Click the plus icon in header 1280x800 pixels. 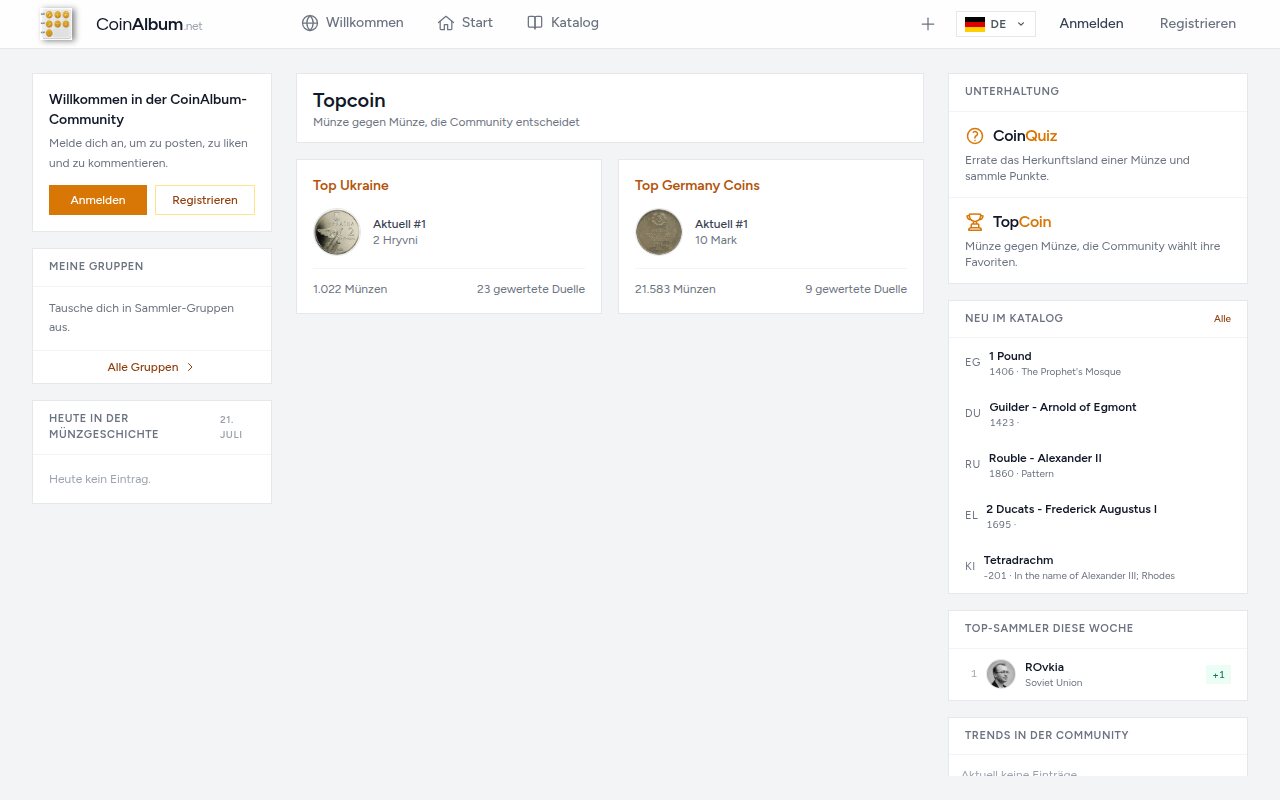[x=928, y=24]
